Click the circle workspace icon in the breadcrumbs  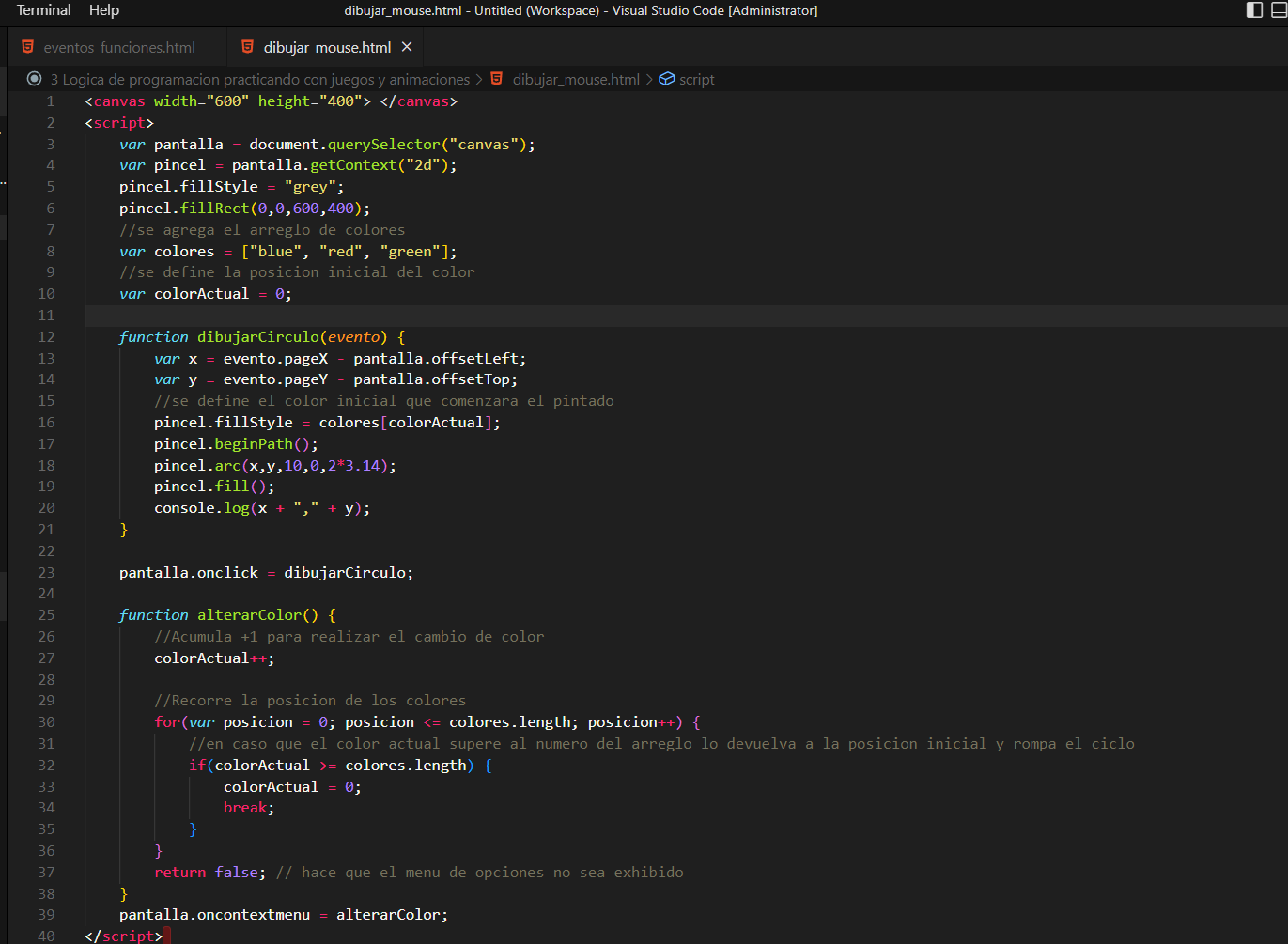(x=35, y=79)
